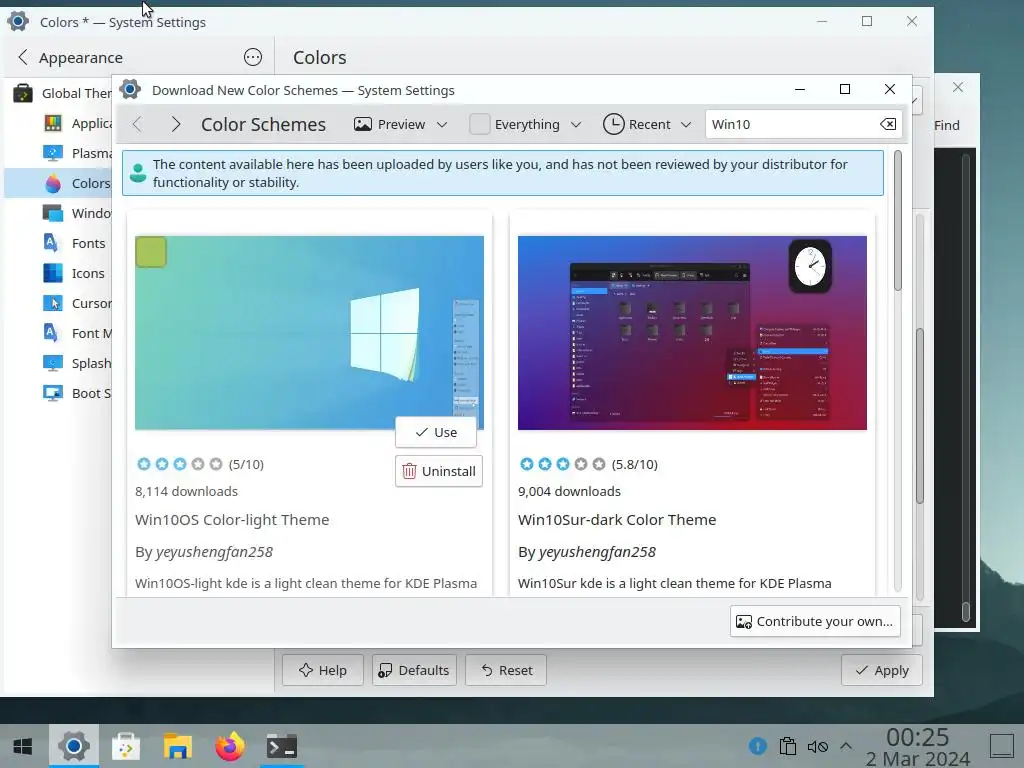The width and height of the screenshot is (1024, 768).
Task: Open Konsole terminal from taskbar
Action: (282, 746)
